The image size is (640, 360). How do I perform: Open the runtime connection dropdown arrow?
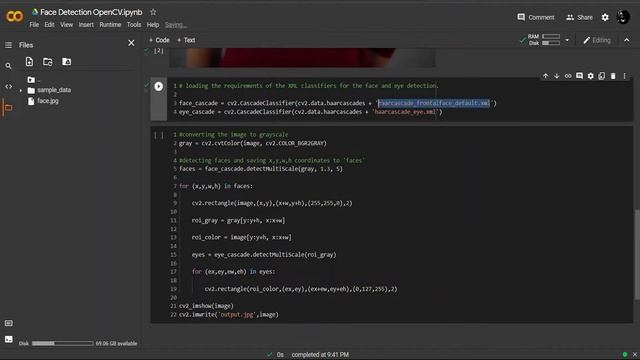point(567,40)
